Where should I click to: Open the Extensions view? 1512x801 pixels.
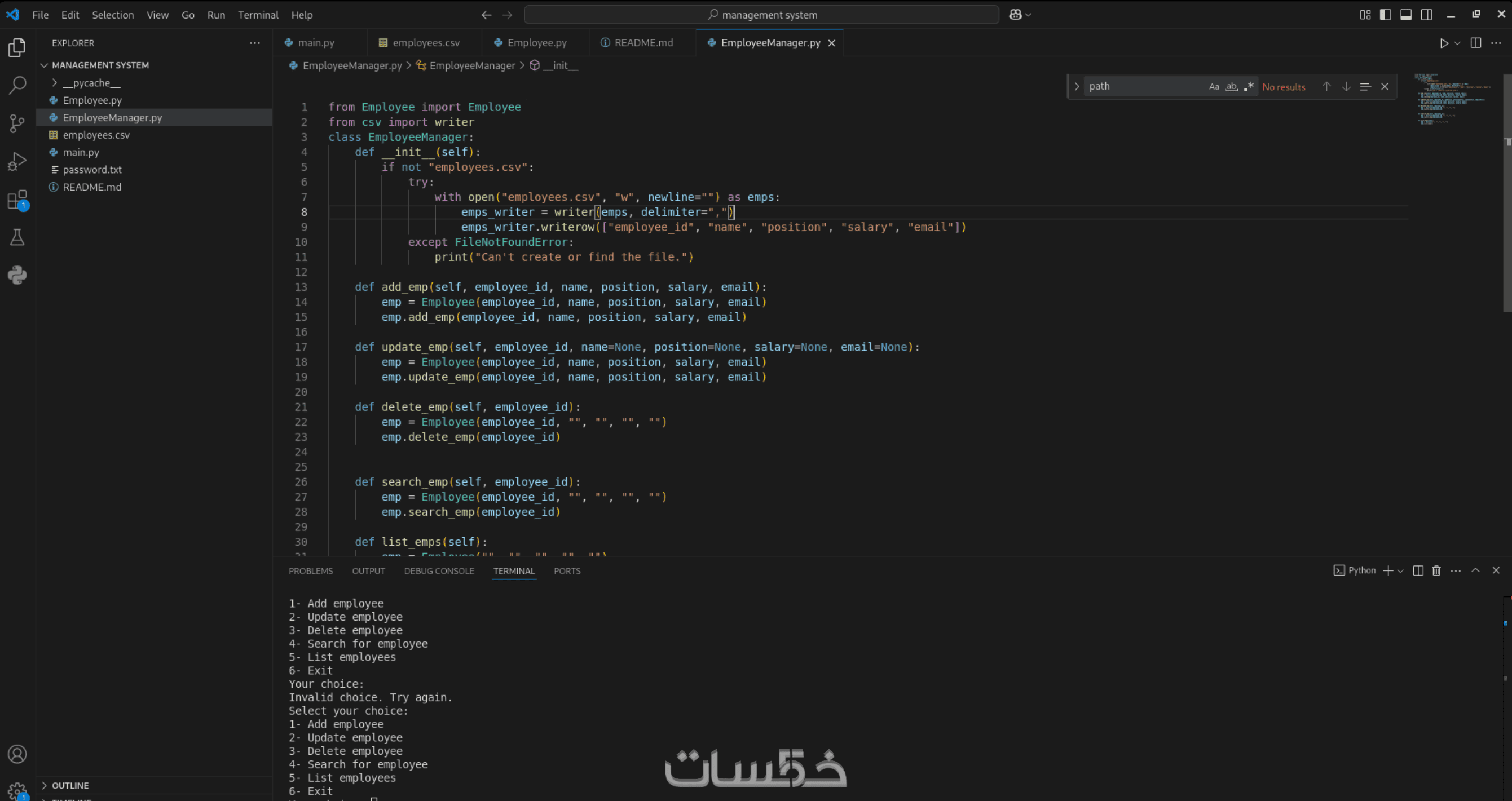[x=17, y=200]
